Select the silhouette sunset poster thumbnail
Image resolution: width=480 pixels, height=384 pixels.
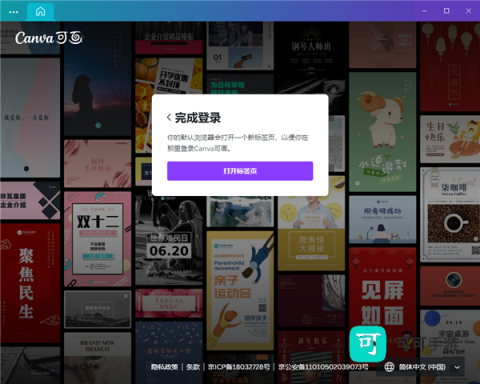coord(98,79)
